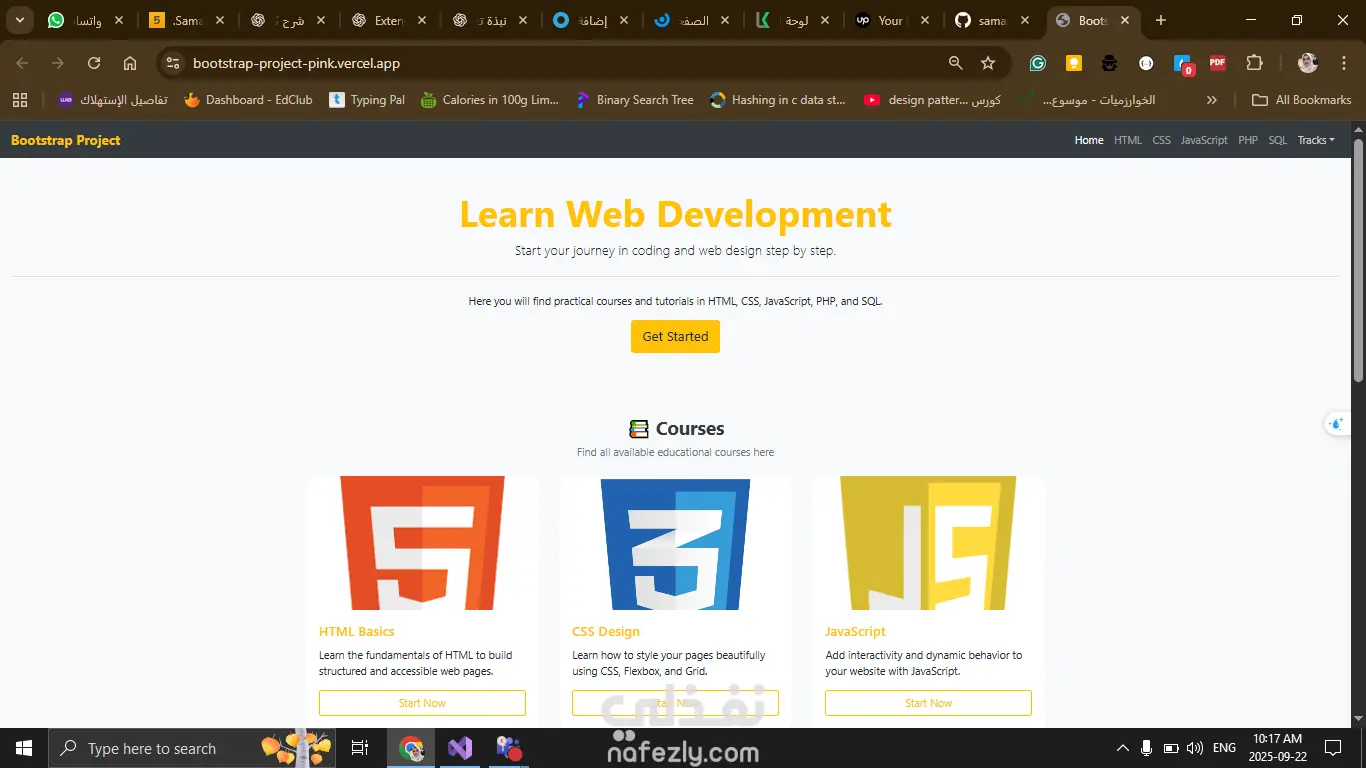Go back using the browser back arrow
Viewport: 1366px width, 768px height.
[x=22, y=63]
